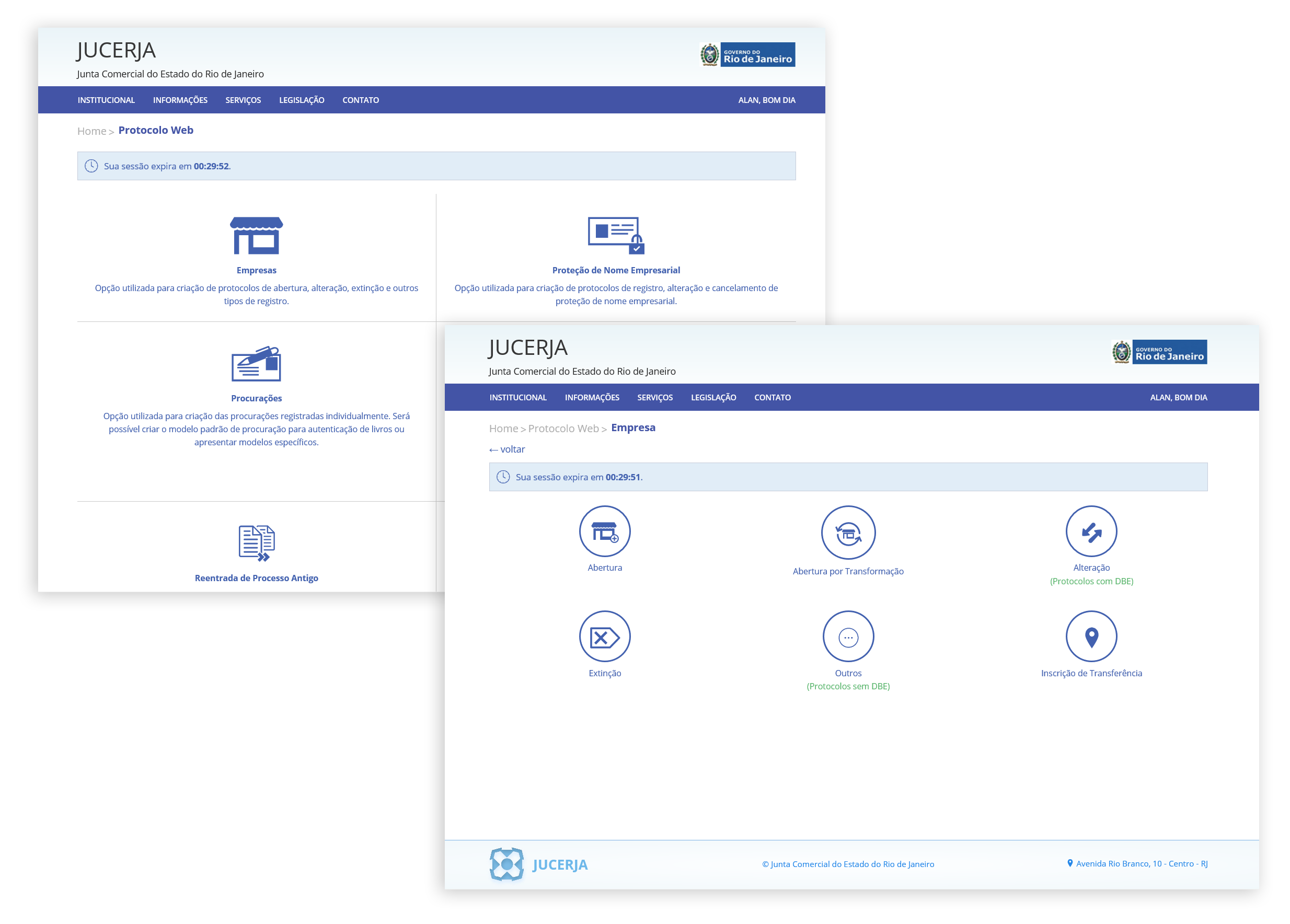
Task: Go back using the voltar link
Action: (x=507, y=449)
